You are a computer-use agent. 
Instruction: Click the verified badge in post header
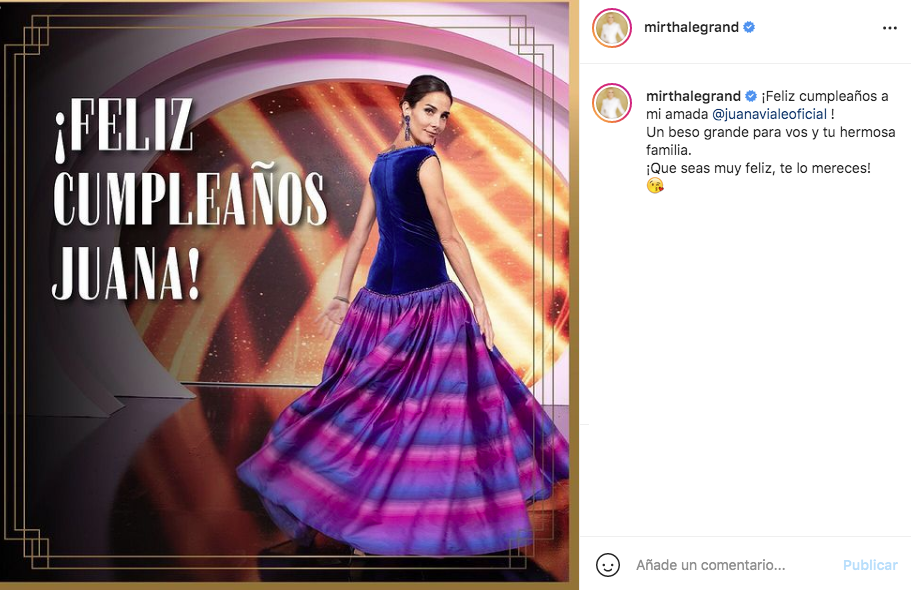(749, 27)
